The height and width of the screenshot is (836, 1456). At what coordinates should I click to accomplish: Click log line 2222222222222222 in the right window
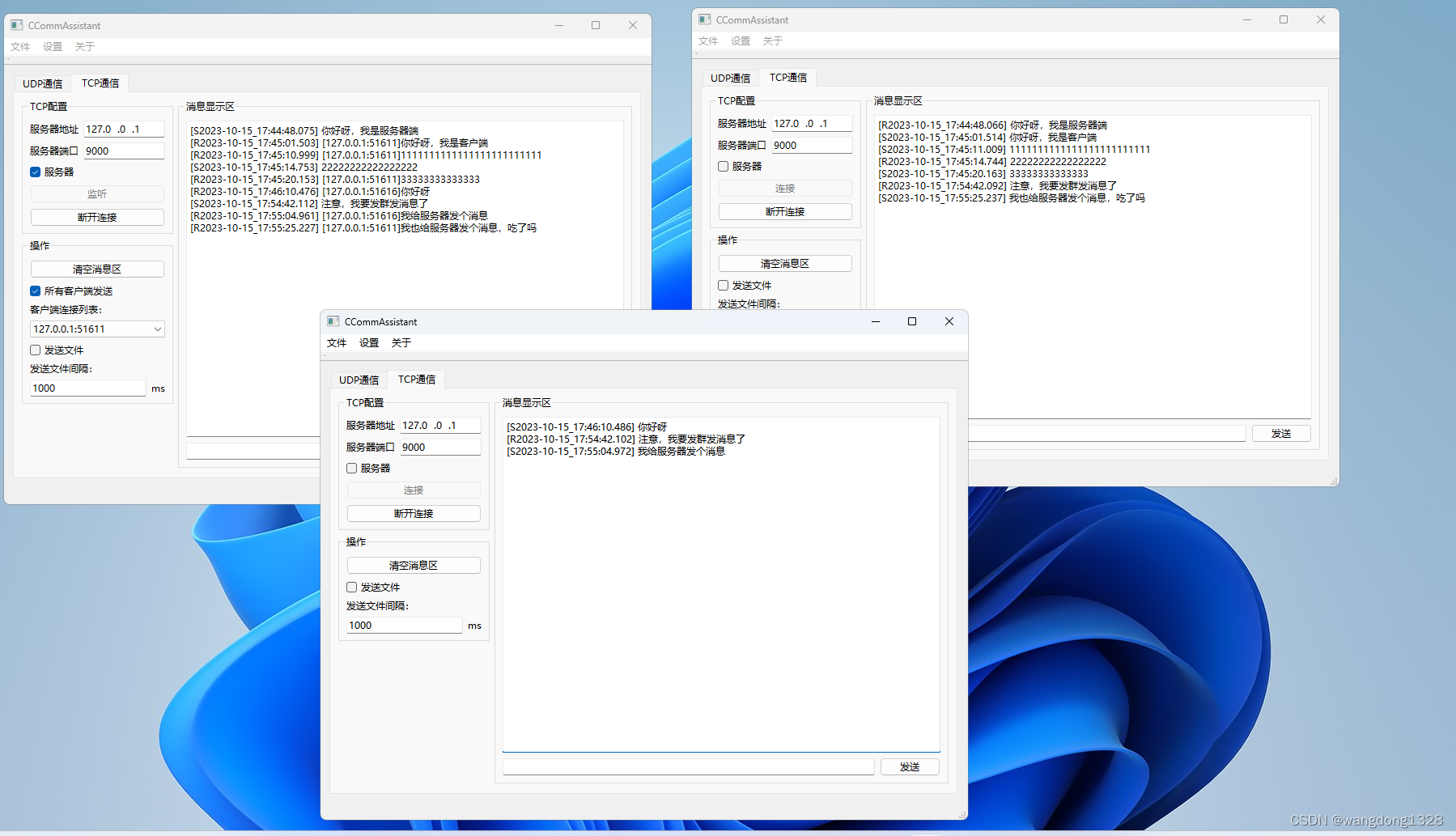coord(992,161)
